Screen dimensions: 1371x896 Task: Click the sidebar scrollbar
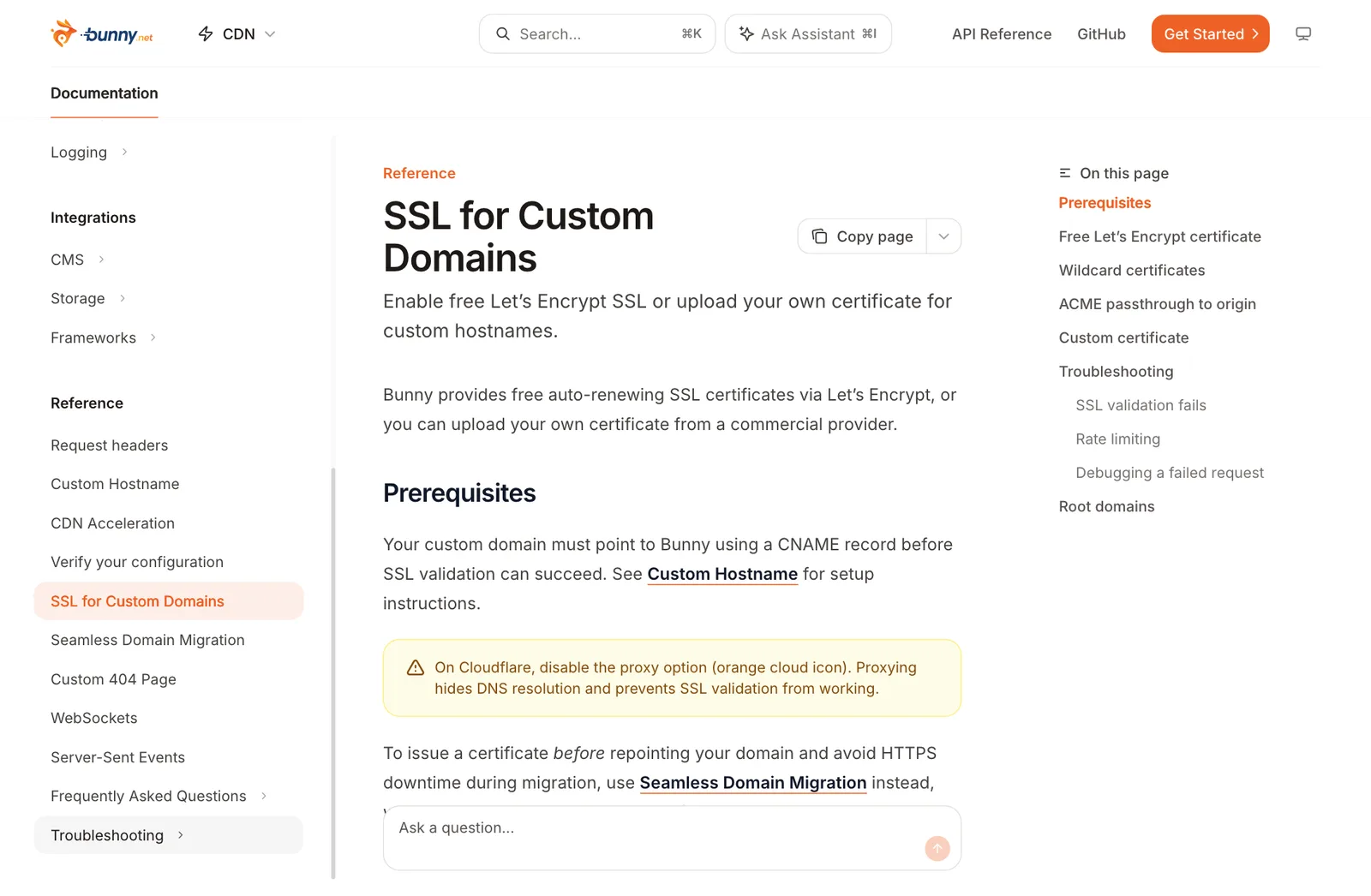(x=333, y=672)
